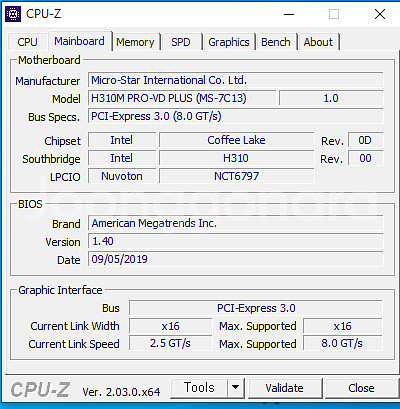
Task: Click Max. Supported link width x16
Action: [343, 326]
